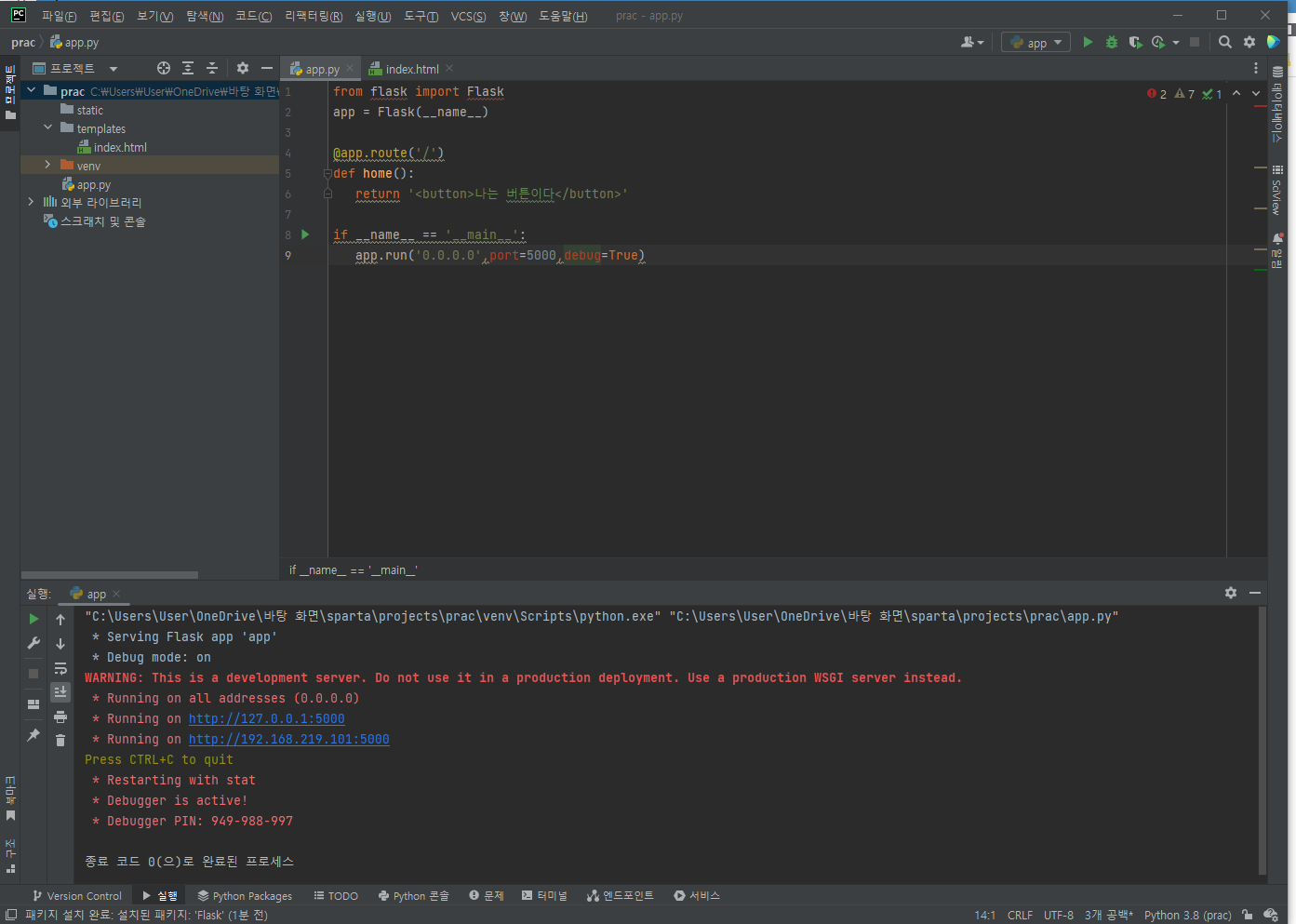Select the static folder

tap(89, 110)
